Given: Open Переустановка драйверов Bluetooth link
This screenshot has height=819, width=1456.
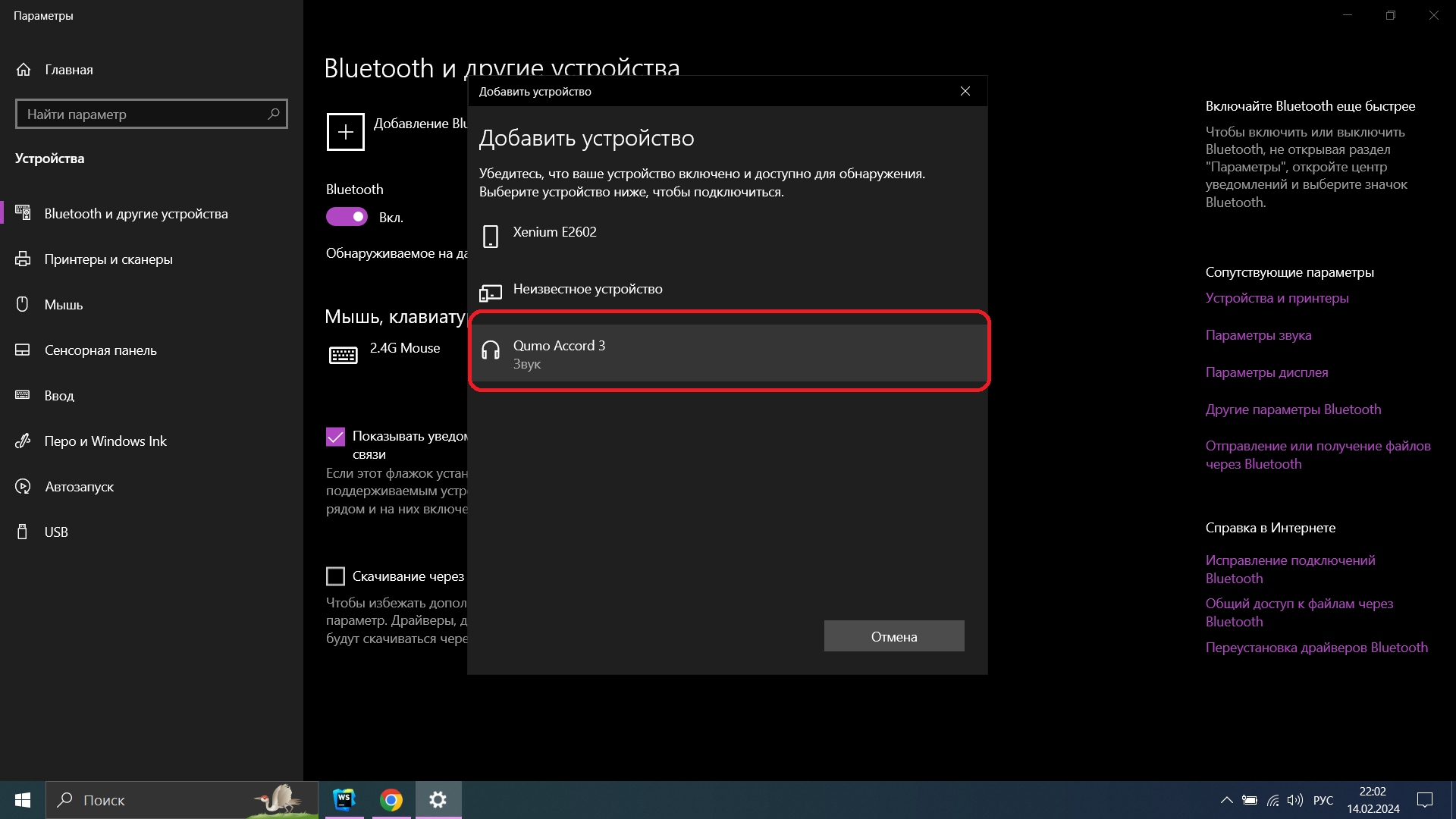Looking at the screenshot, I should pos(1317,648).
